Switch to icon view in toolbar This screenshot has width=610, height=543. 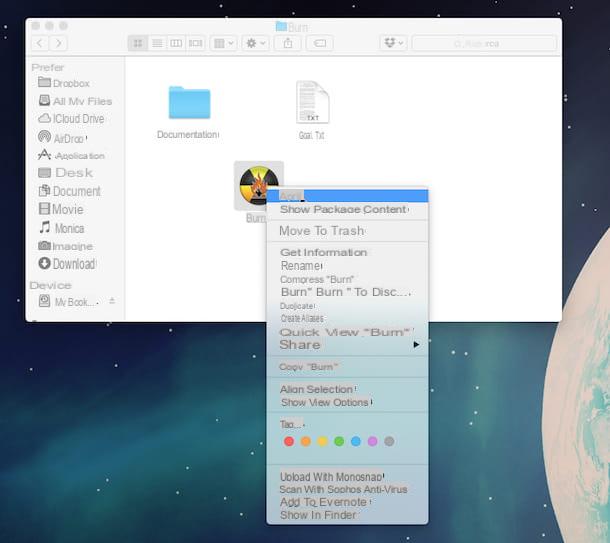tap(138, 43)
